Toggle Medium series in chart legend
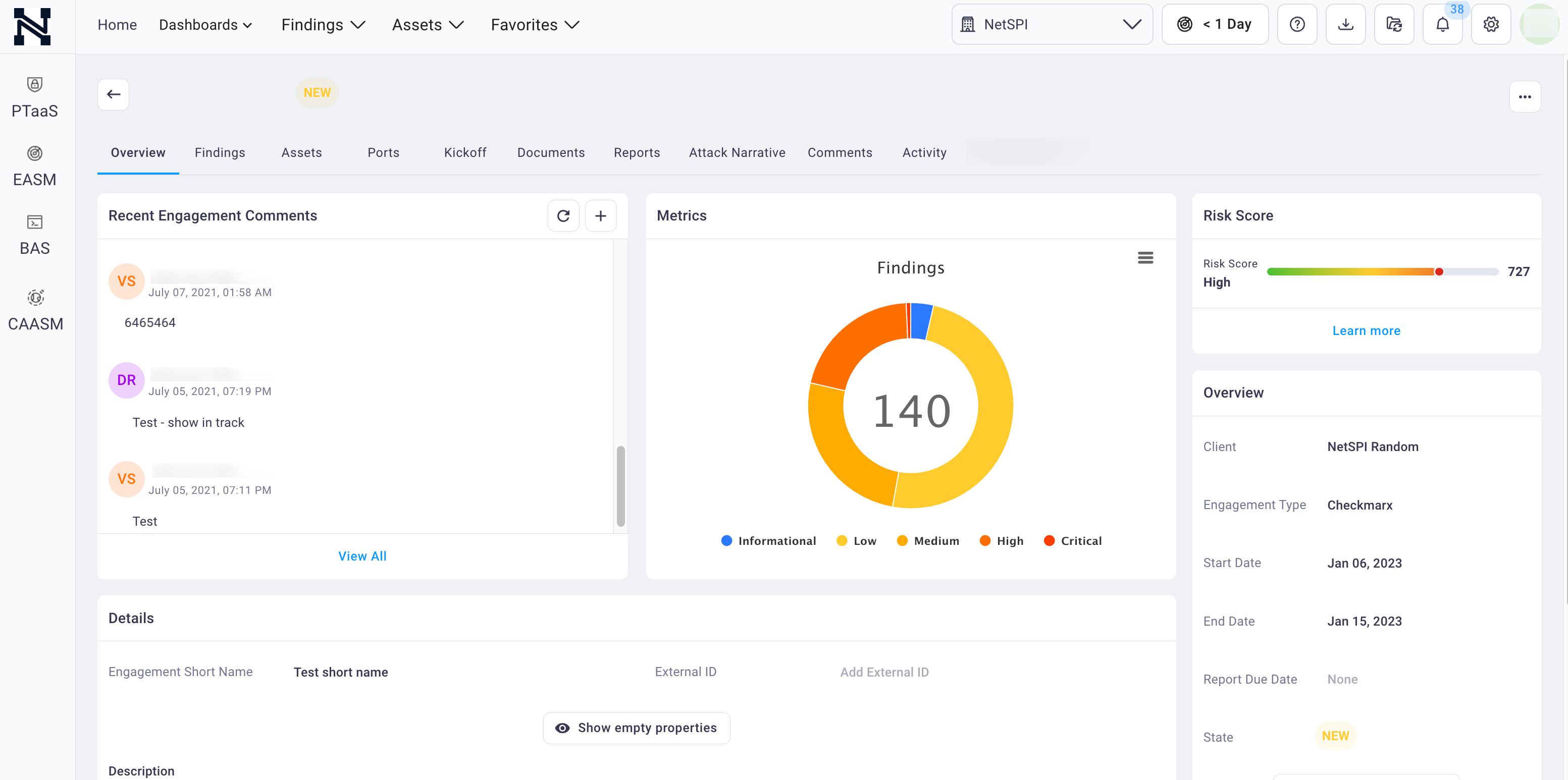1568x780 pixels. point(928,541)
